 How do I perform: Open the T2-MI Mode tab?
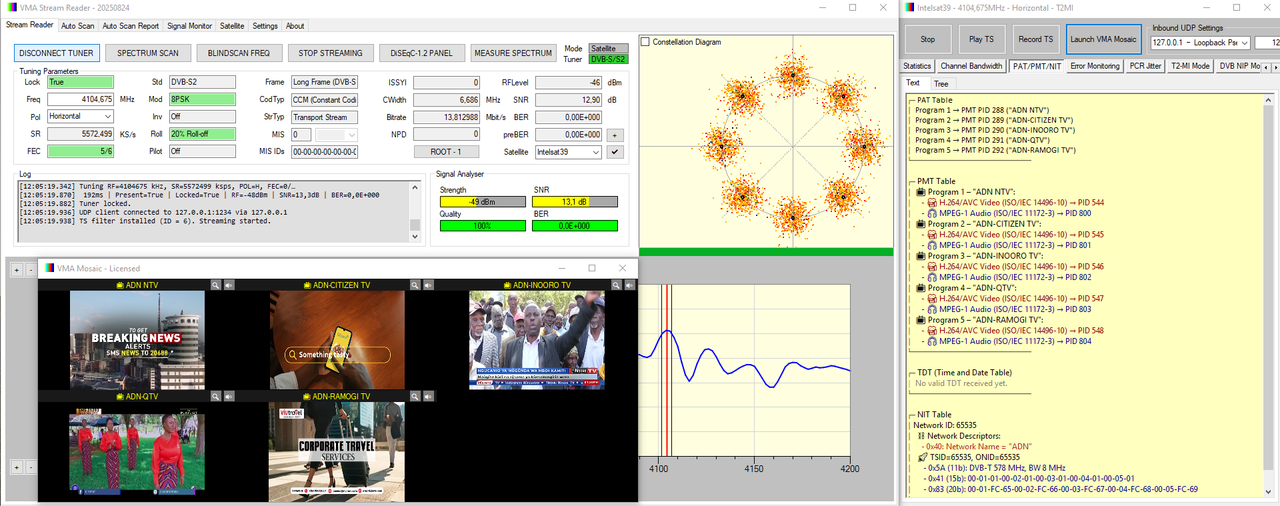pos(1191,66)
